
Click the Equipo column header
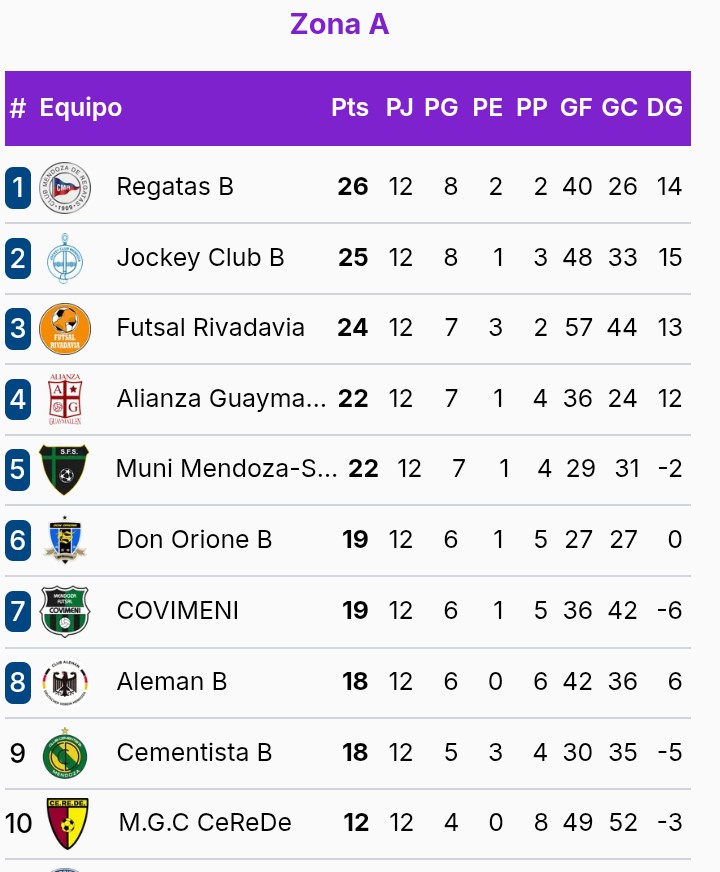click(x=81, y=108)
